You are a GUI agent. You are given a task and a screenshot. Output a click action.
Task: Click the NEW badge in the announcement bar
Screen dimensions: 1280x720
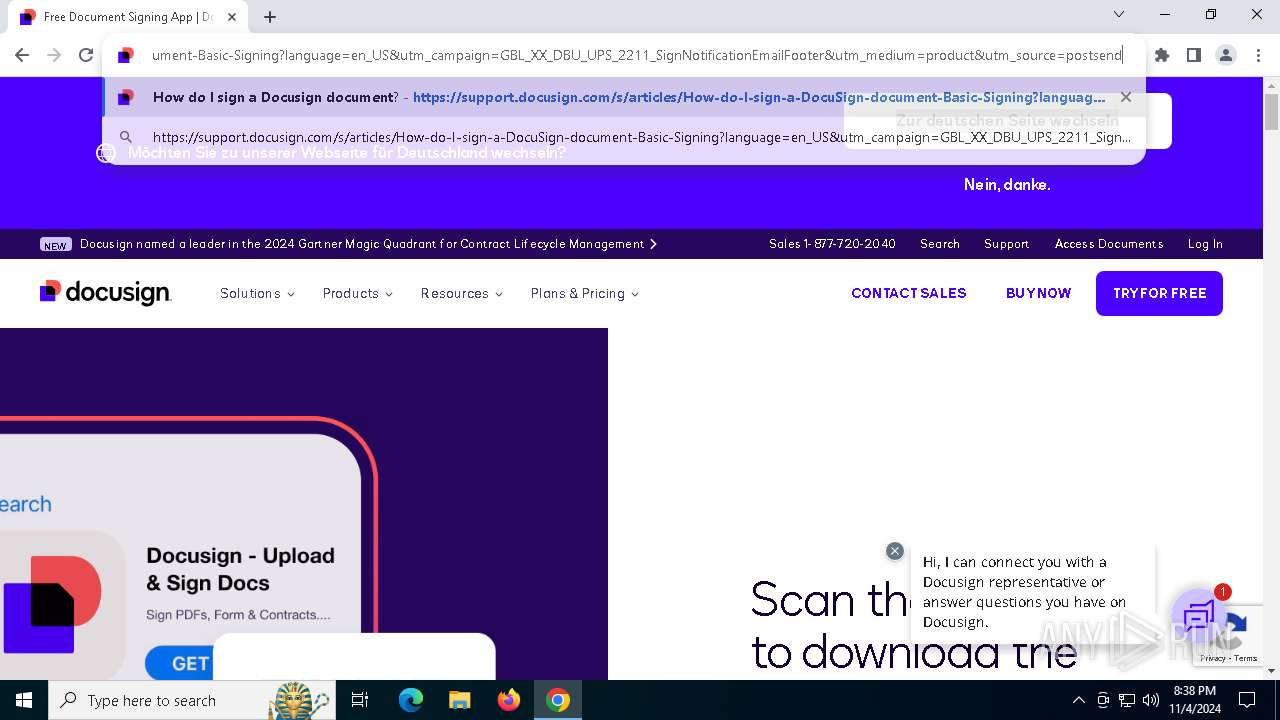click(56, 244)
